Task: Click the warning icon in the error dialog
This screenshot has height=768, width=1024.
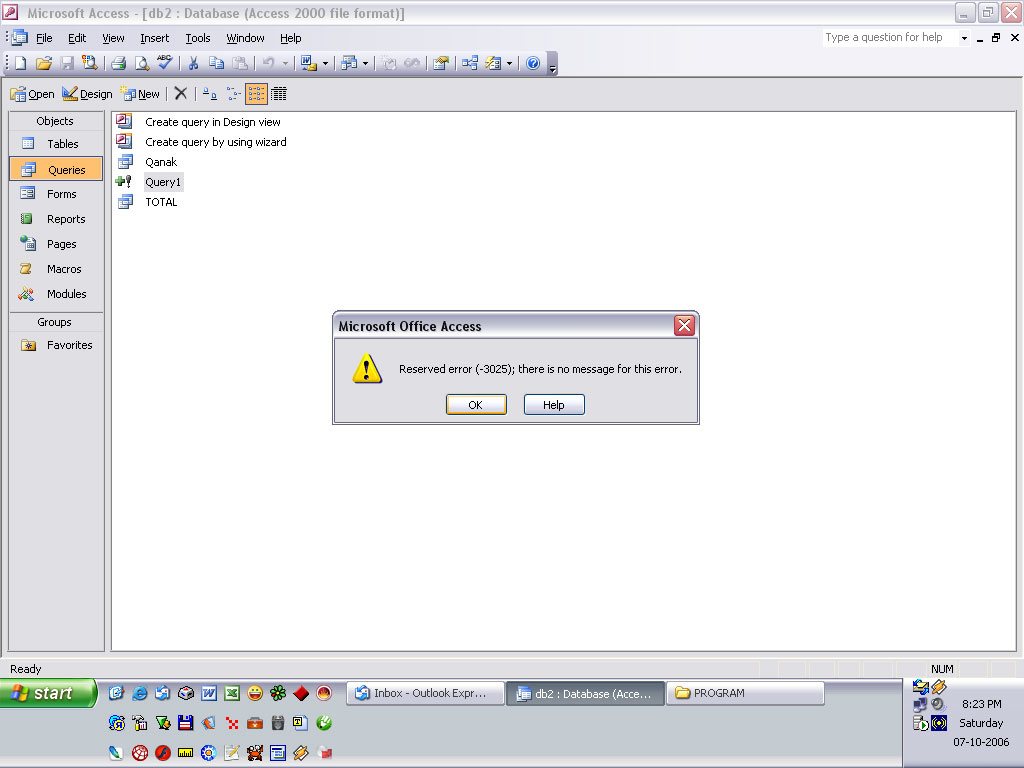Action: (x=367, y=369)
